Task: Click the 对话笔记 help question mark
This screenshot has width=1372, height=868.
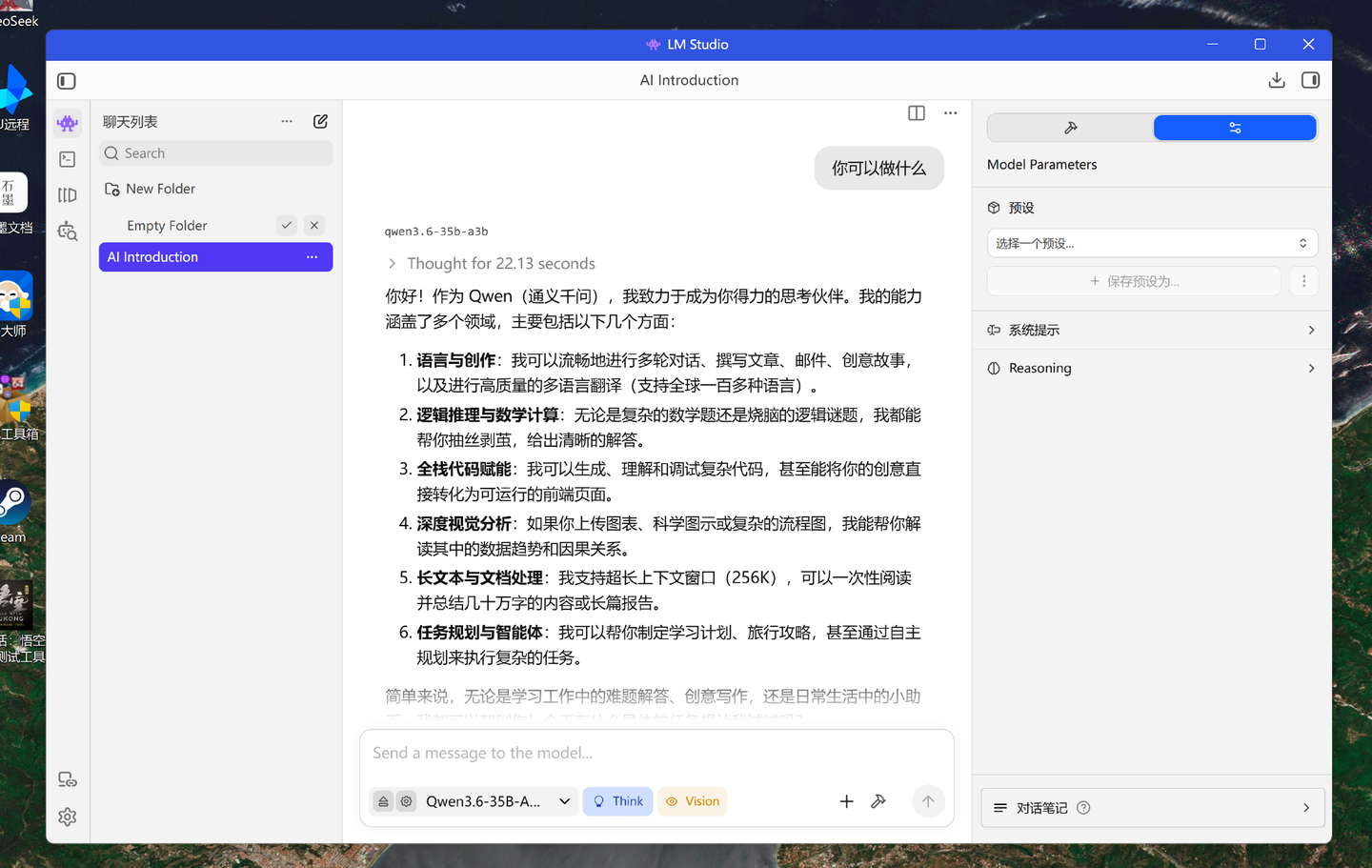Action: point(1083,808)
